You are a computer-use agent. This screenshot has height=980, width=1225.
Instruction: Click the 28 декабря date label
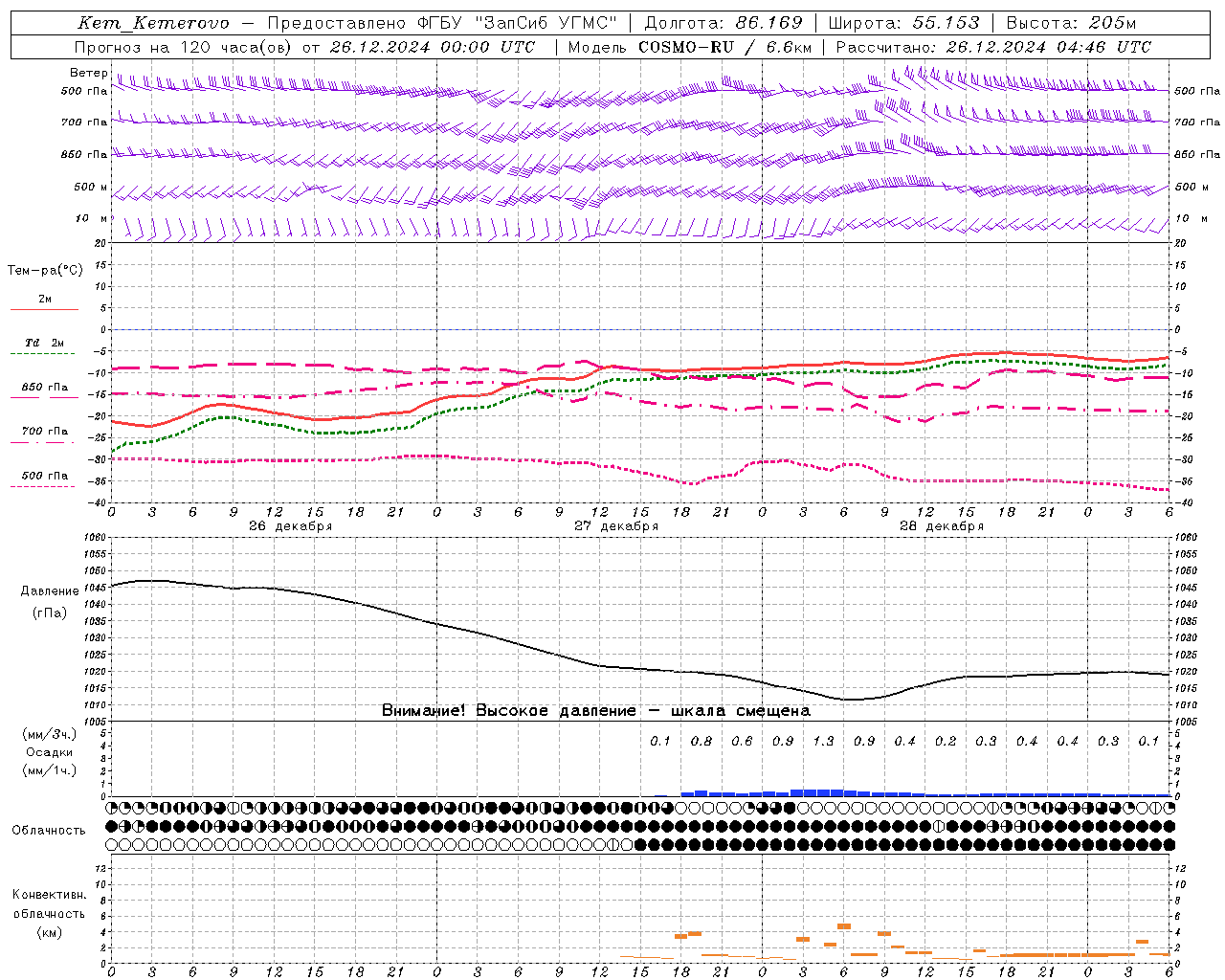click(x=941, y=526)
